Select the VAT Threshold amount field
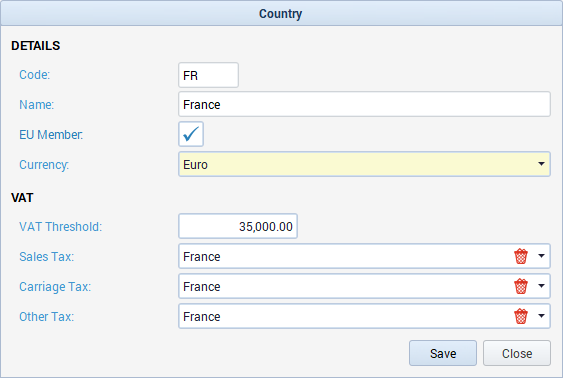 238,226
